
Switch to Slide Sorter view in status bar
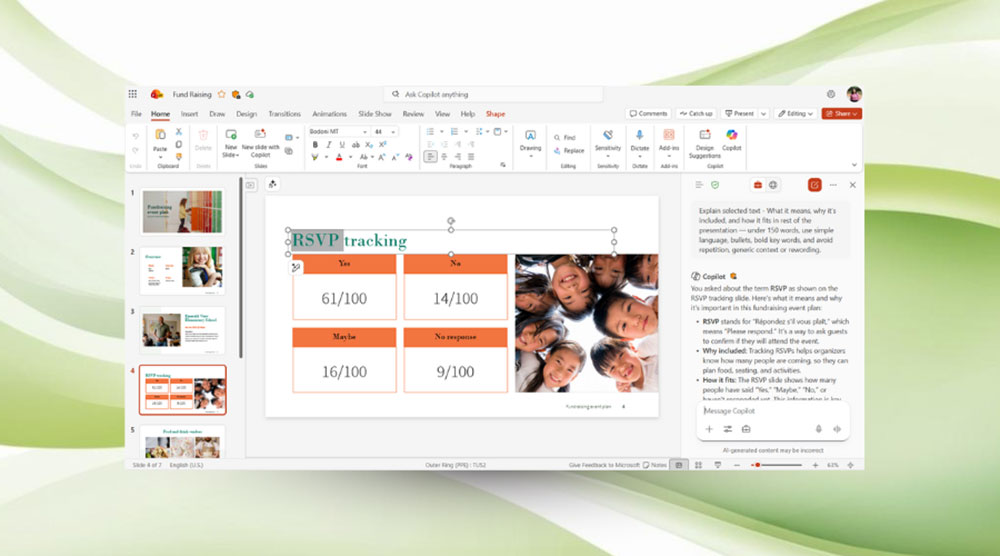[698, 465]
